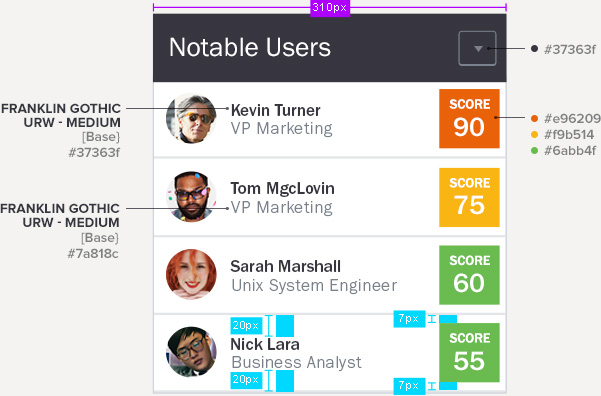Open the Notable Users dropdown arrow
This screenshot has height=396, width=601.
pyautogui.click(x=477, y=48)
